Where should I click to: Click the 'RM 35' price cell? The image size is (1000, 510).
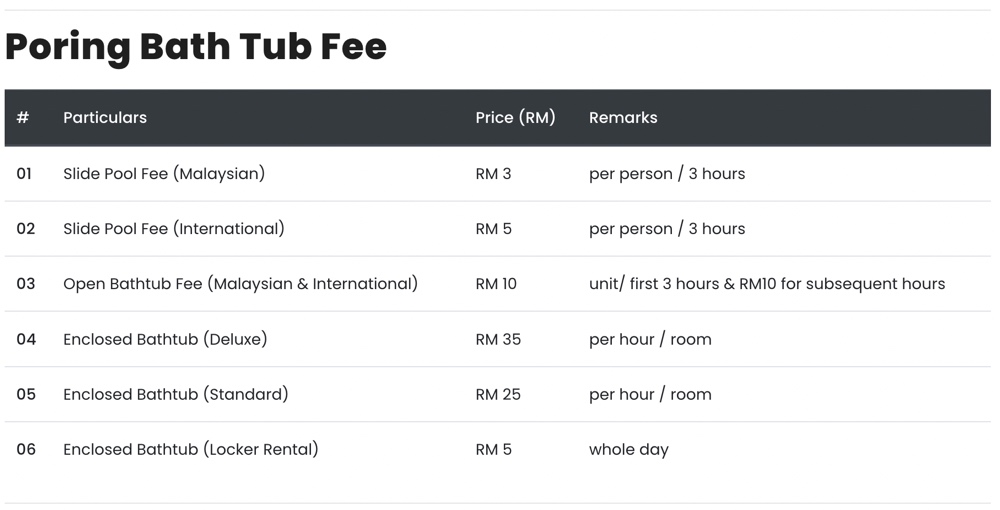click(498, 339)
